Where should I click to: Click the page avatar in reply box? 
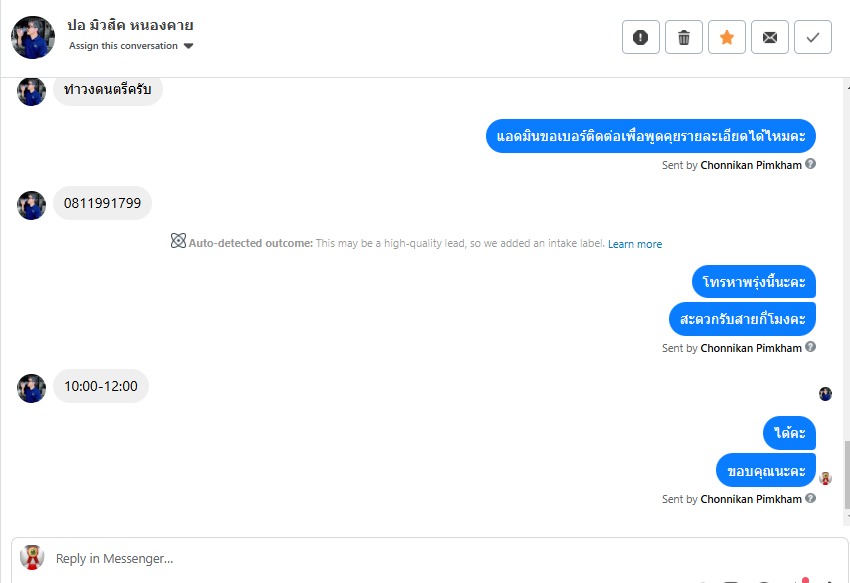[33, 557]
